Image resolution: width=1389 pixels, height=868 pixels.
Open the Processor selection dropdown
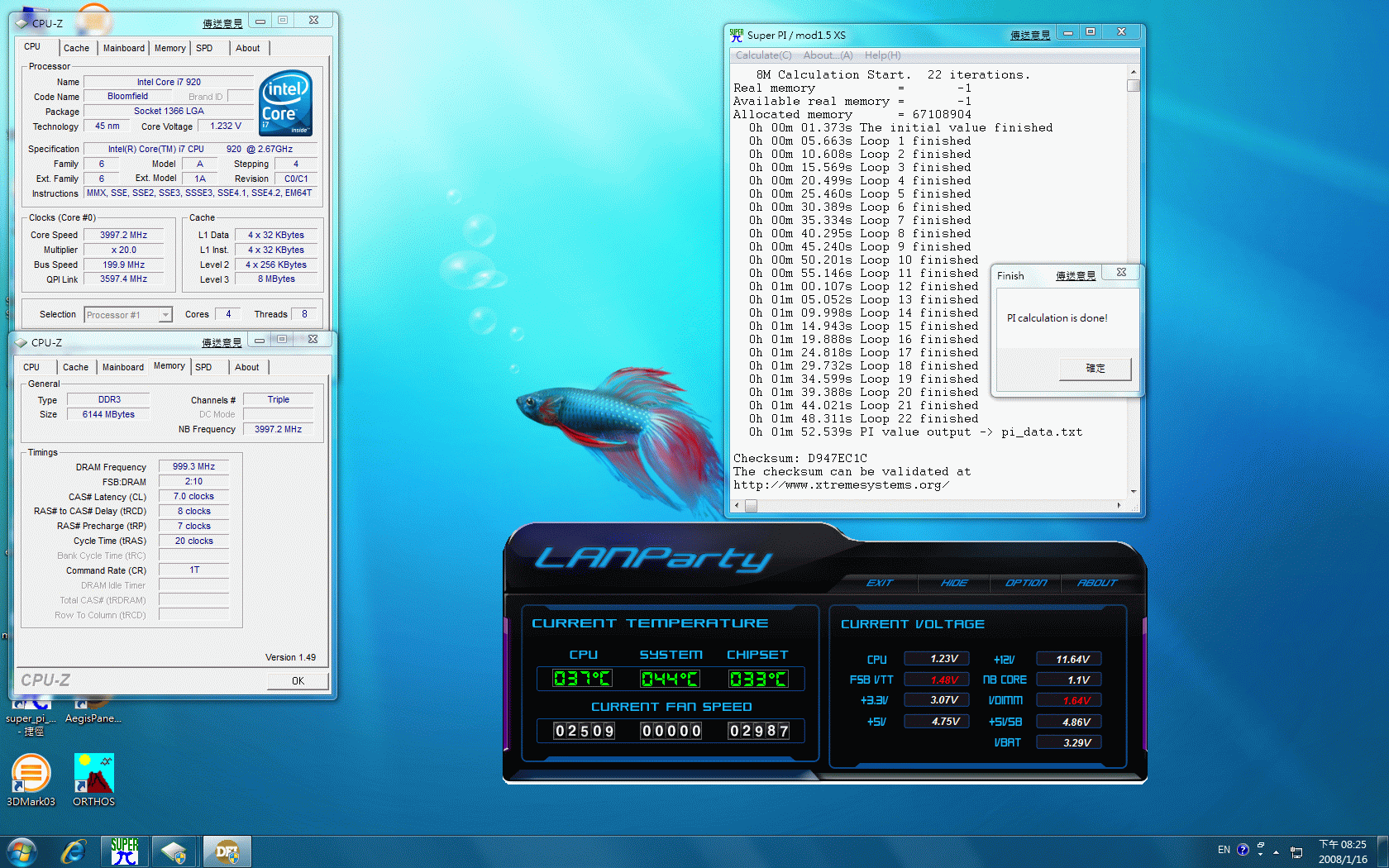point(127,315)
